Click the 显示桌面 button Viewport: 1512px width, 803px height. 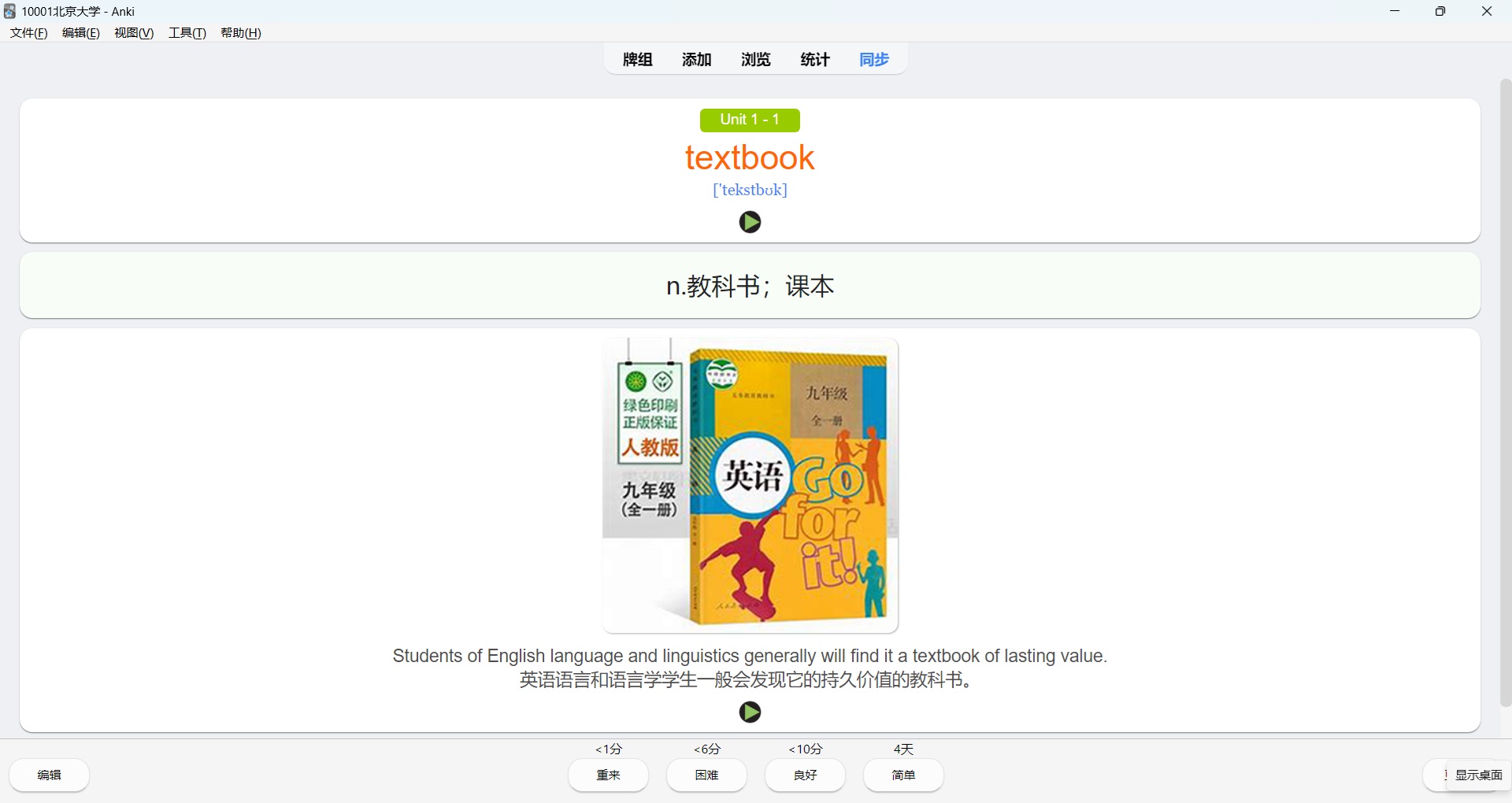point(1478,775)
